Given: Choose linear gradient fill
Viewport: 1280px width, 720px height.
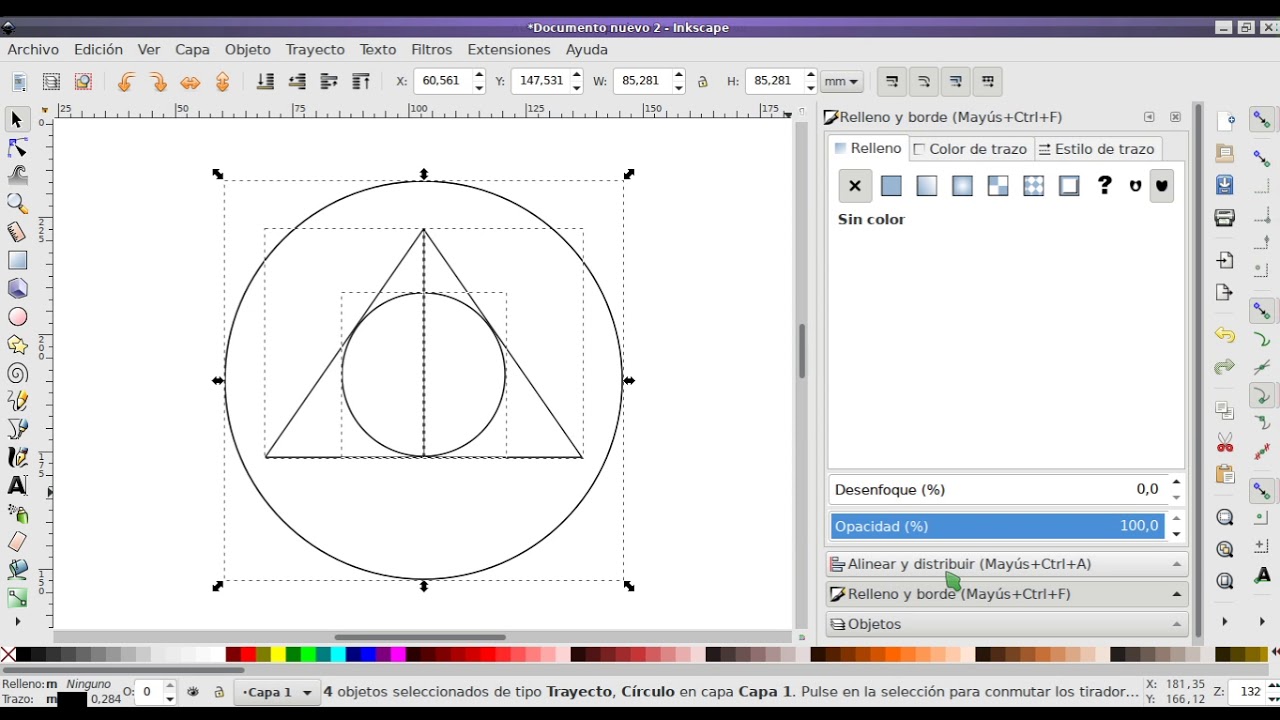Looking at the screenshot, I should pos(927,185).
